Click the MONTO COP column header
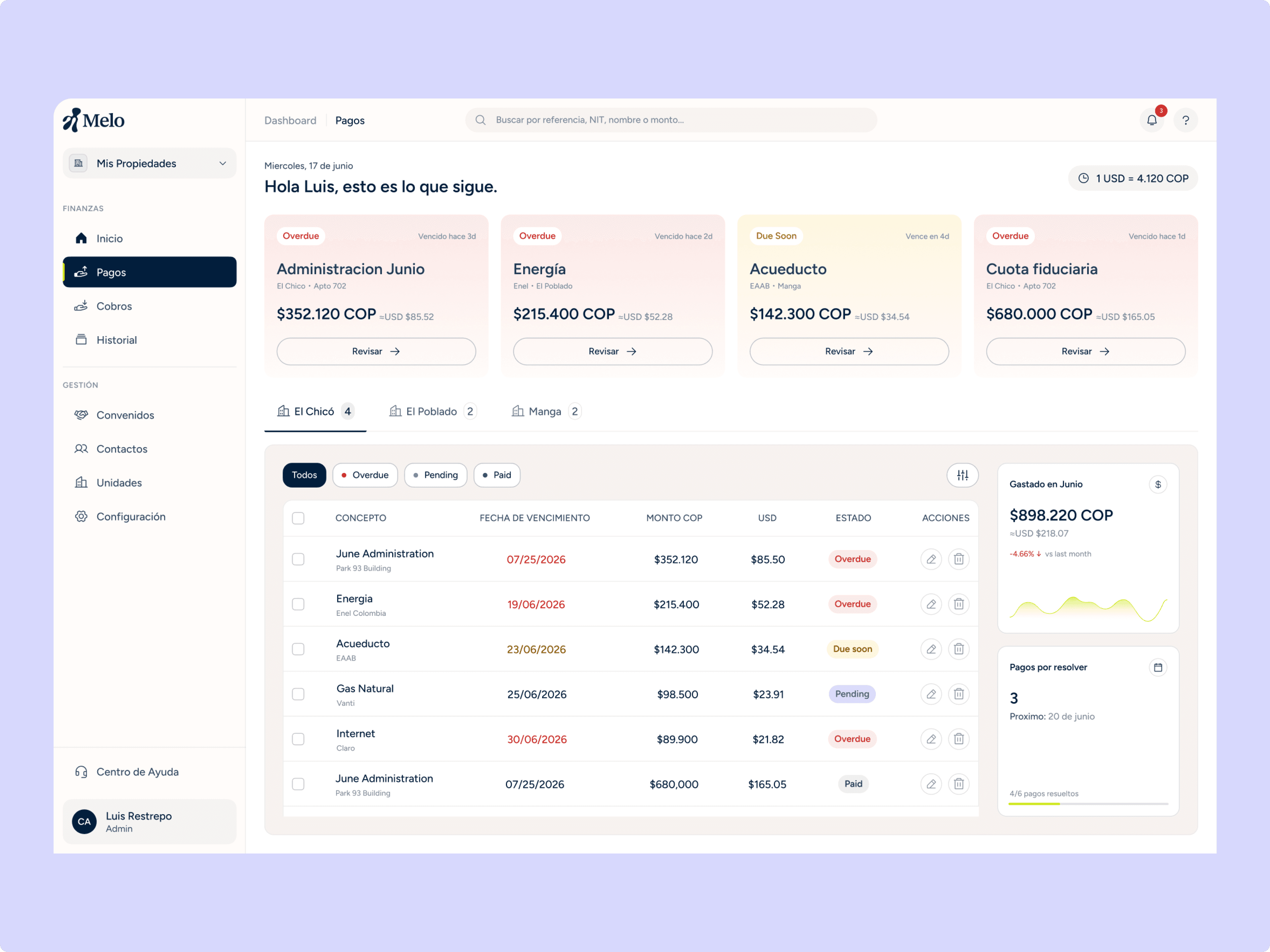This screenshot has height=952, width=1270. pyautogui.click(x=674, y=518)
